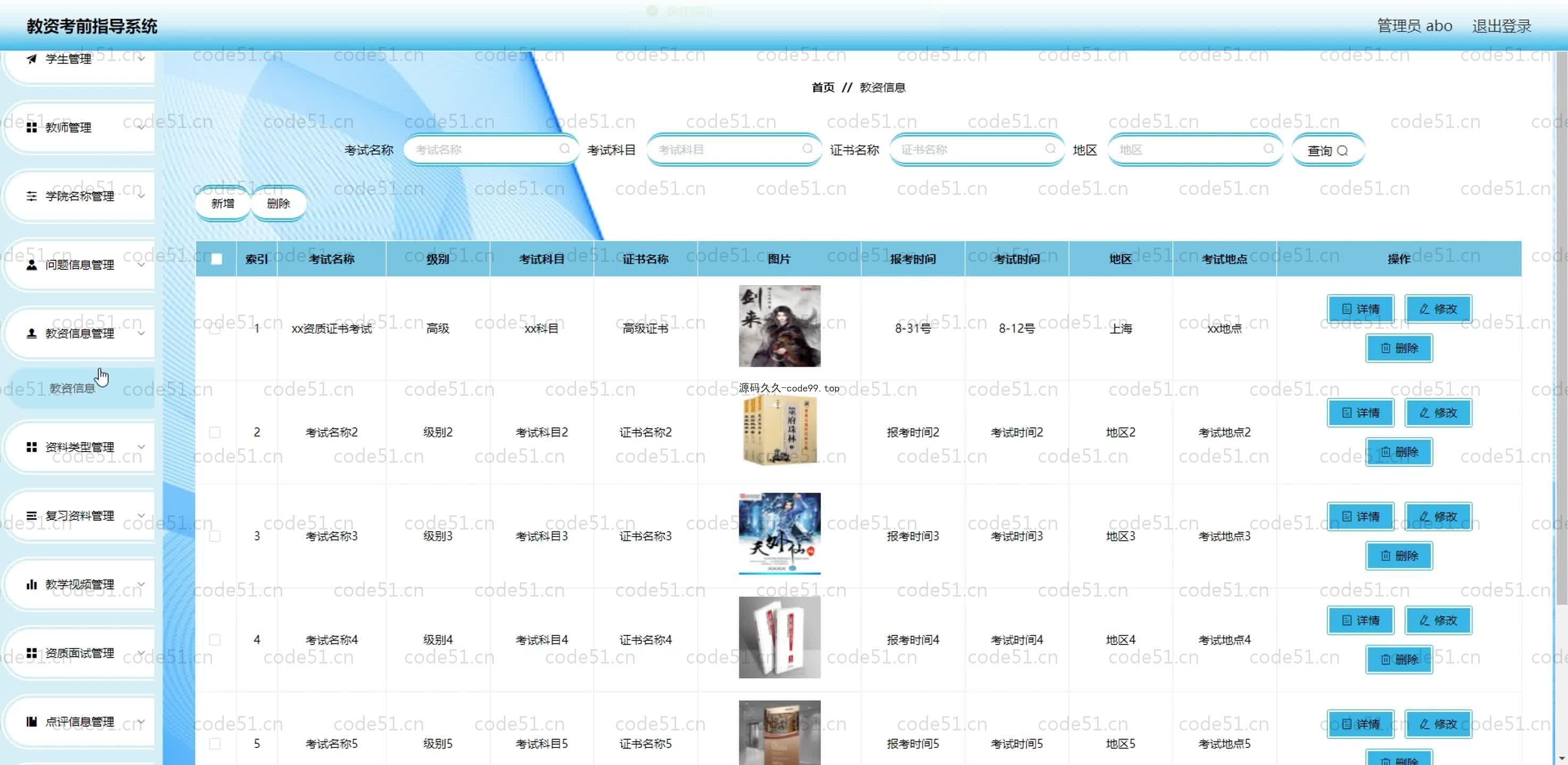
Task: Open 详情 for 考试名称5 row
Action: click(1360, 724)
